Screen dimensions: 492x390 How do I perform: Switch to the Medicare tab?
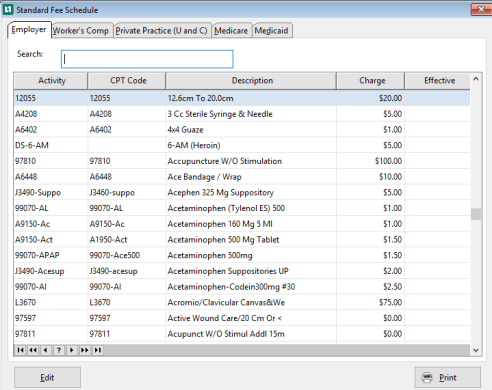231,31
